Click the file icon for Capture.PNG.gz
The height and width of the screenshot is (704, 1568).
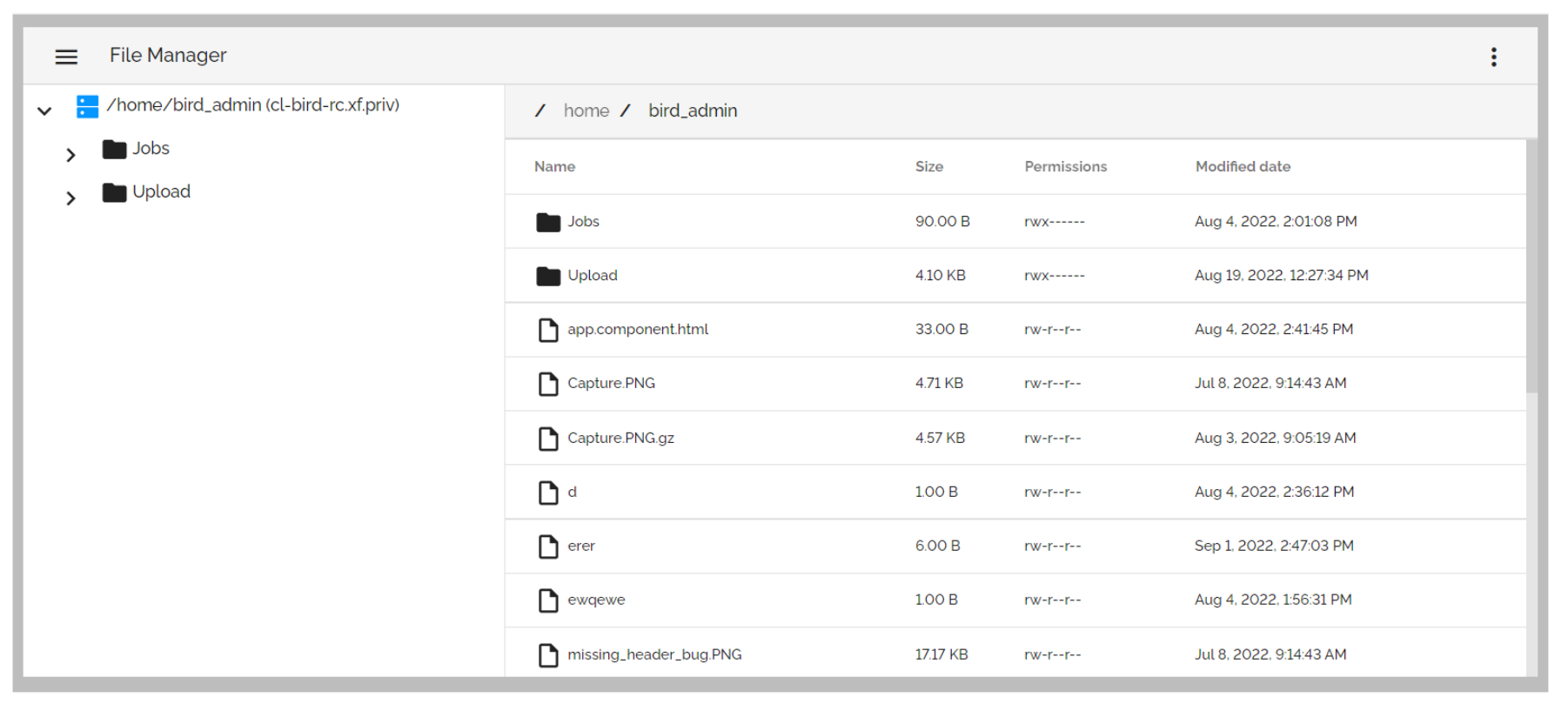[548, 439]
